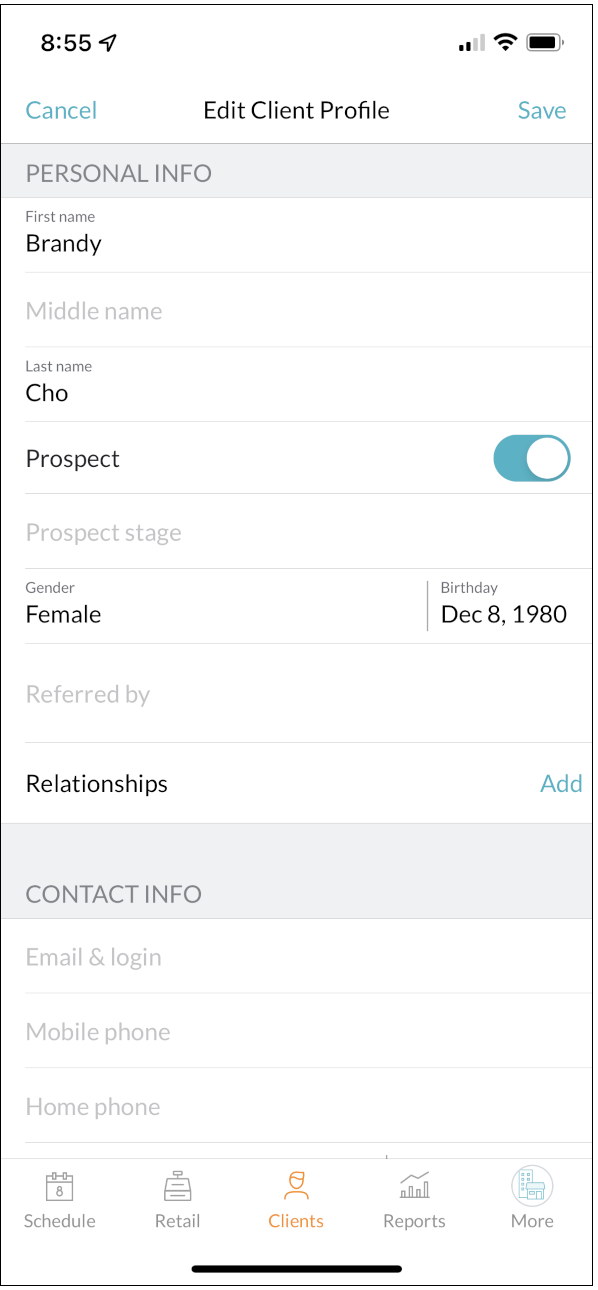598x1290 pixels.
Task: Tap the Wi-Fi icon in status bar
Action: tap(505, 42)
